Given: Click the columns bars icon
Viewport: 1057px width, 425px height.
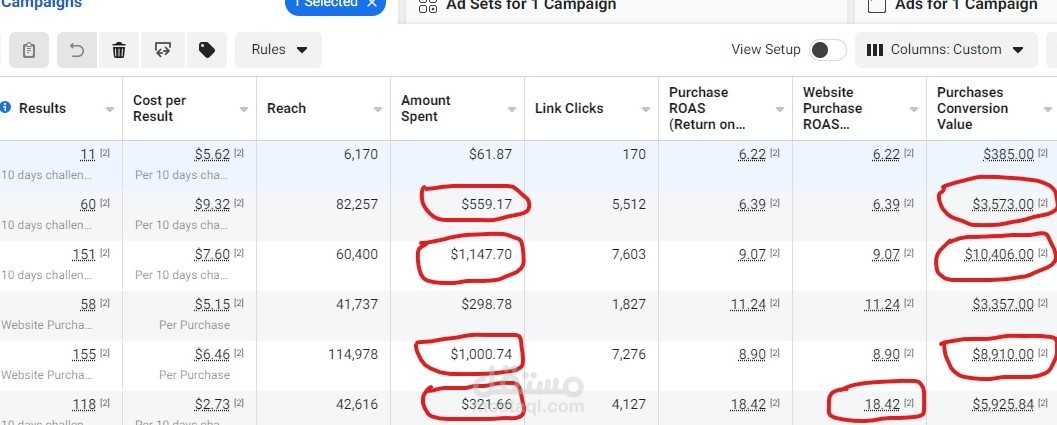Looking at the screenshot, I should tap(875, 50).
